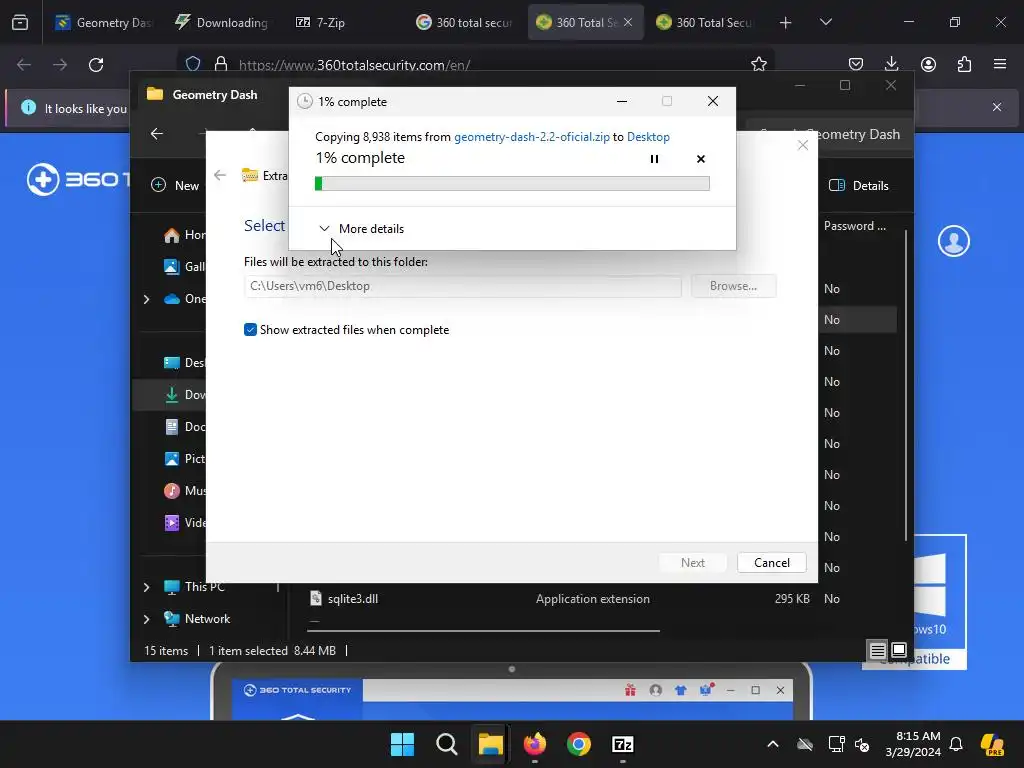
Task: Open Firefox account icon
Action: click(x=928, y=64)
